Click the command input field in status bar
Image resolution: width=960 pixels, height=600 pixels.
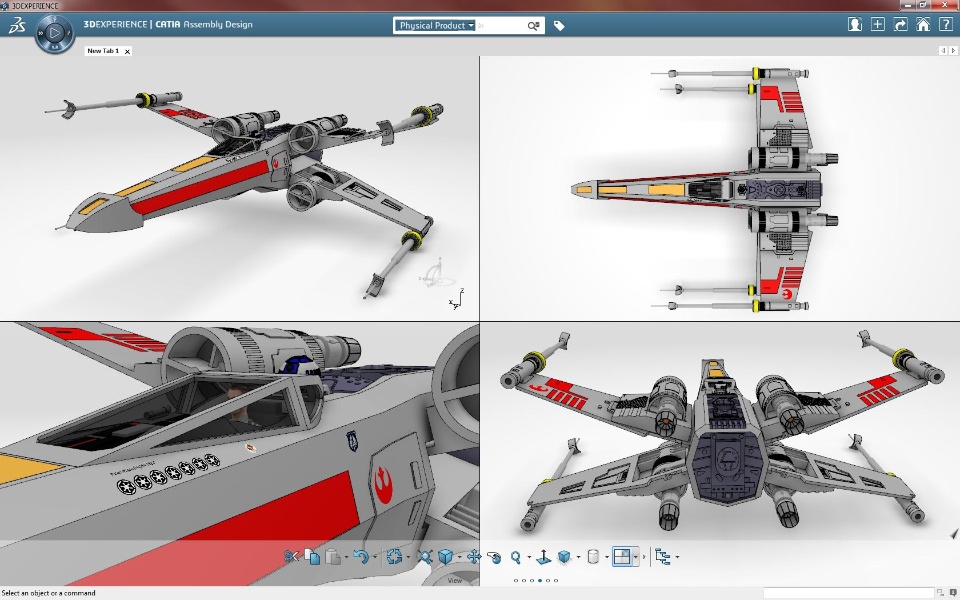click(849, 593)
